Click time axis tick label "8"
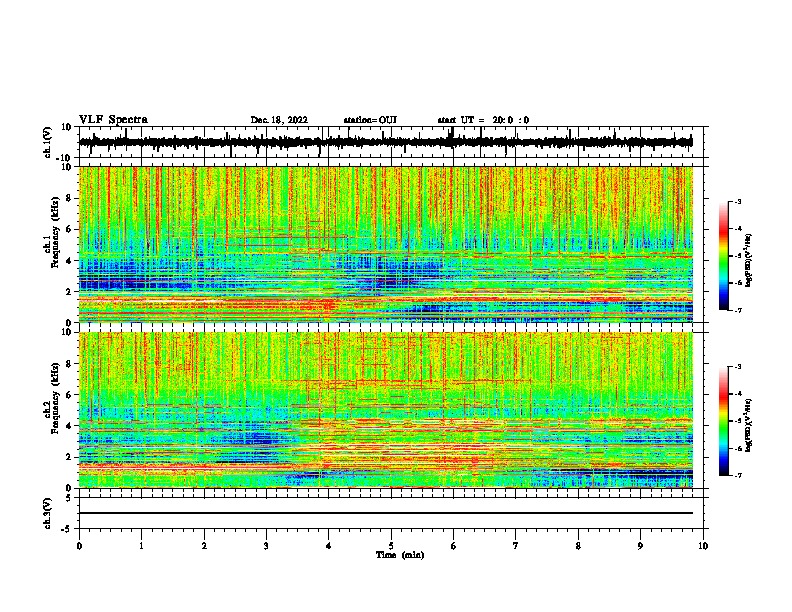This screenshot has width=792, height=612. (x=578, y=546)
